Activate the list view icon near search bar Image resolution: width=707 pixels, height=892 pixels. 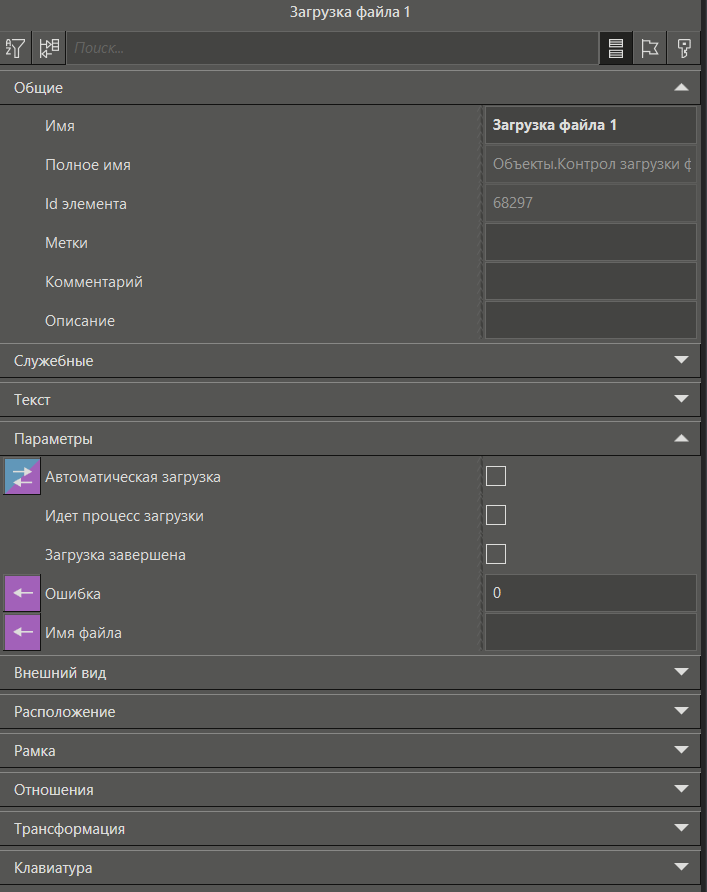[x=615, y=47]
